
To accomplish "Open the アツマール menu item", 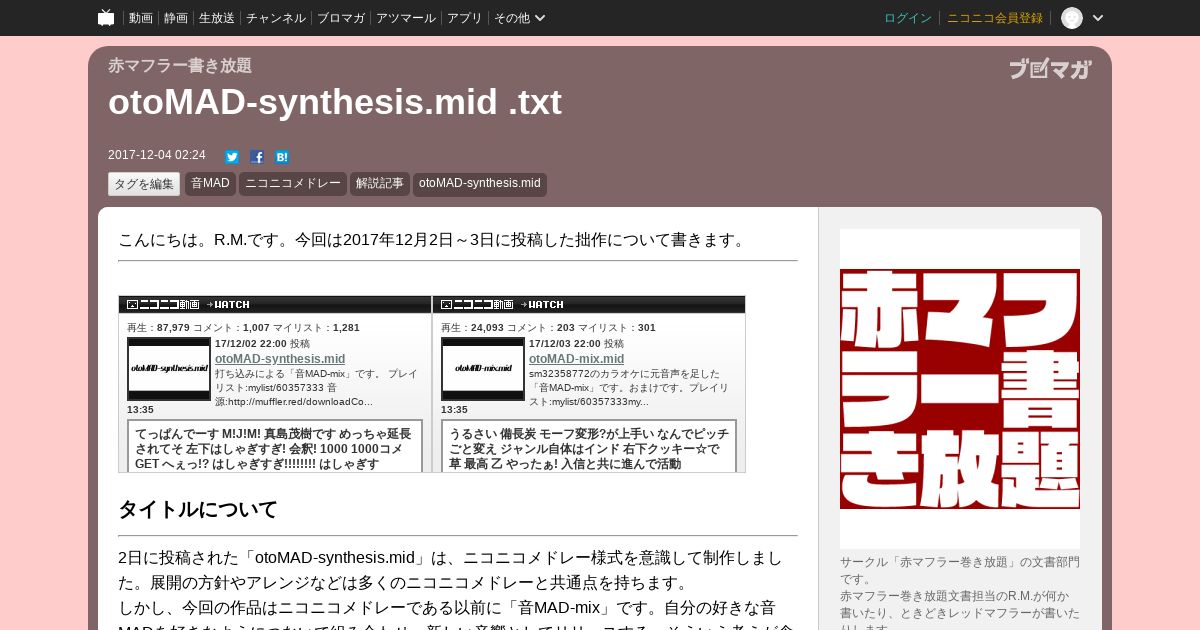I will [406, 18].
